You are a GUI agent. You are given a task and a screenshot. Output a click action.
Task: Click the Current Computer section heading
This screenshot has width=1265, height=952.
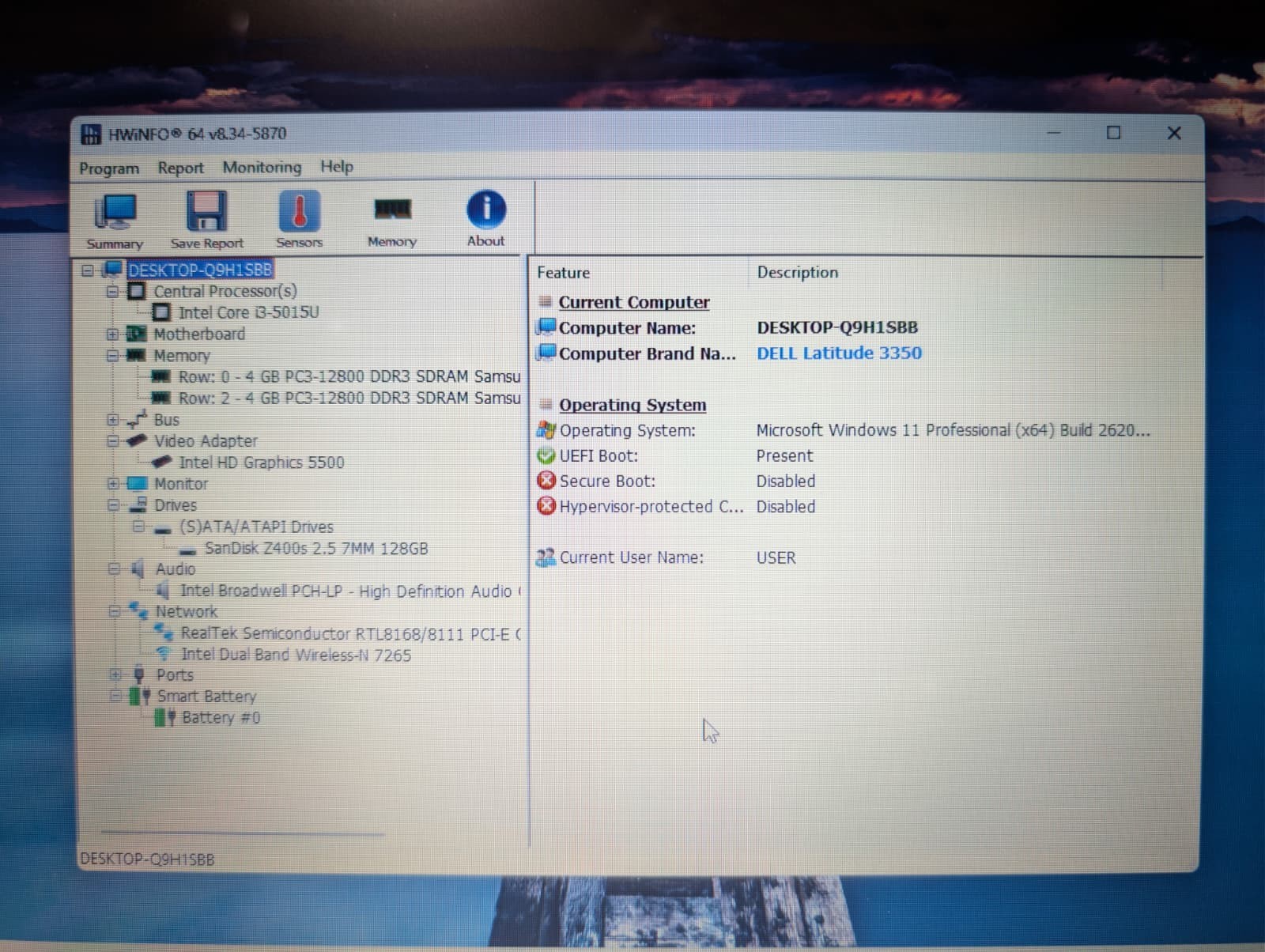634,302
